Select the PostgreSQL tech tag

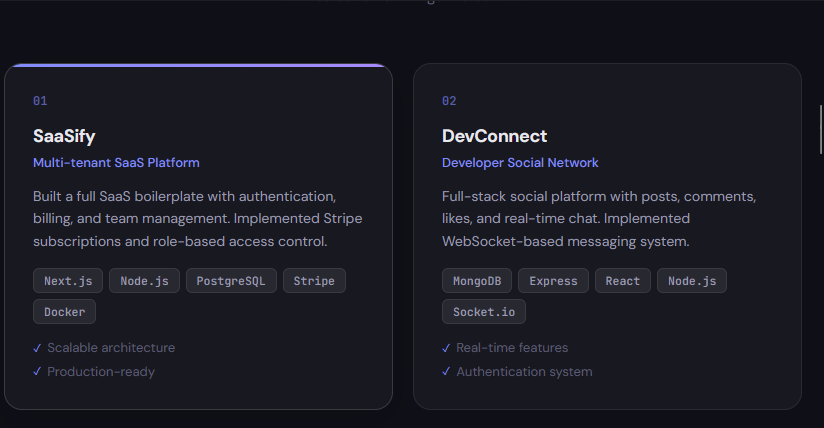click(x=231, y=281)
